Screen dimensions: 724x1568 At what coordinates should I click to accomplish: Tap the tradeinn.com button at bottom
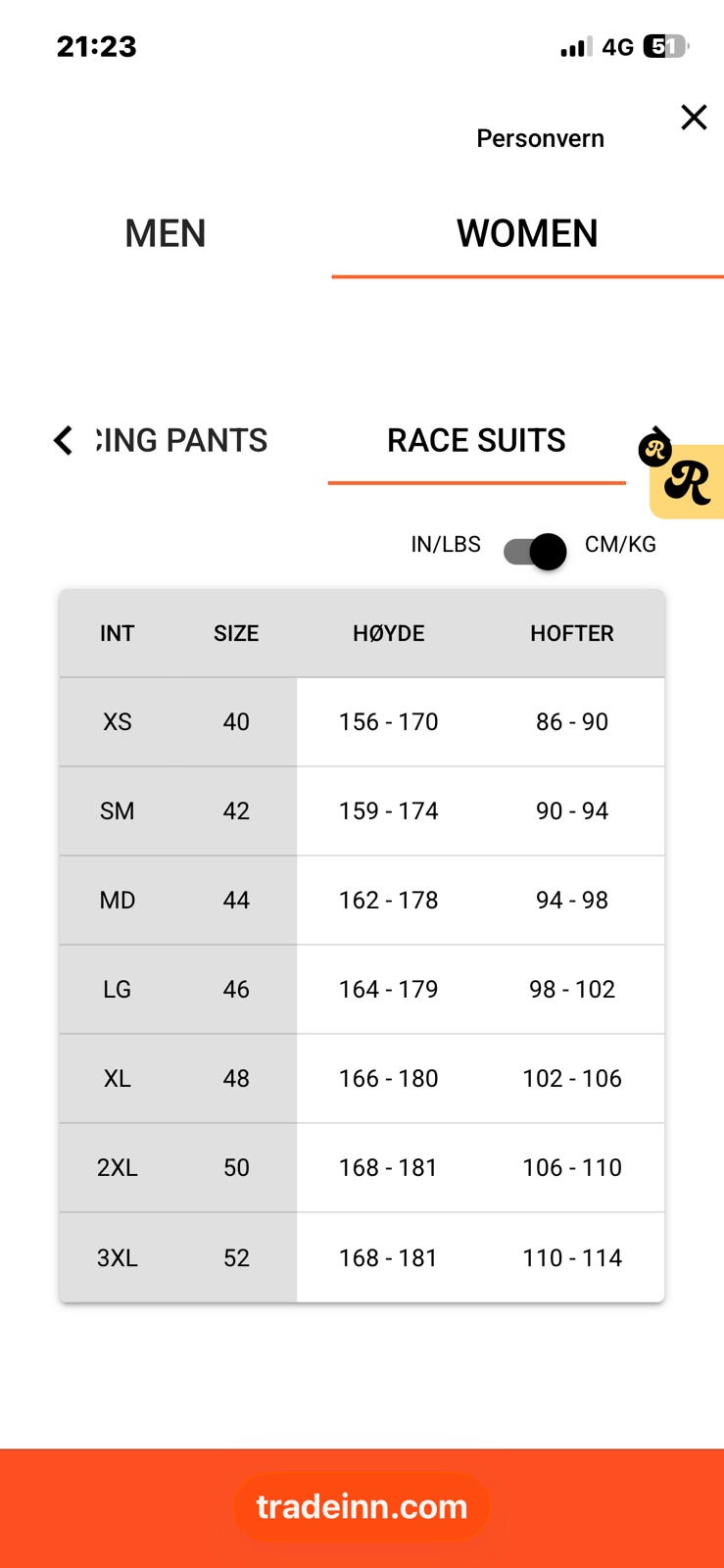pos(362,1506)
